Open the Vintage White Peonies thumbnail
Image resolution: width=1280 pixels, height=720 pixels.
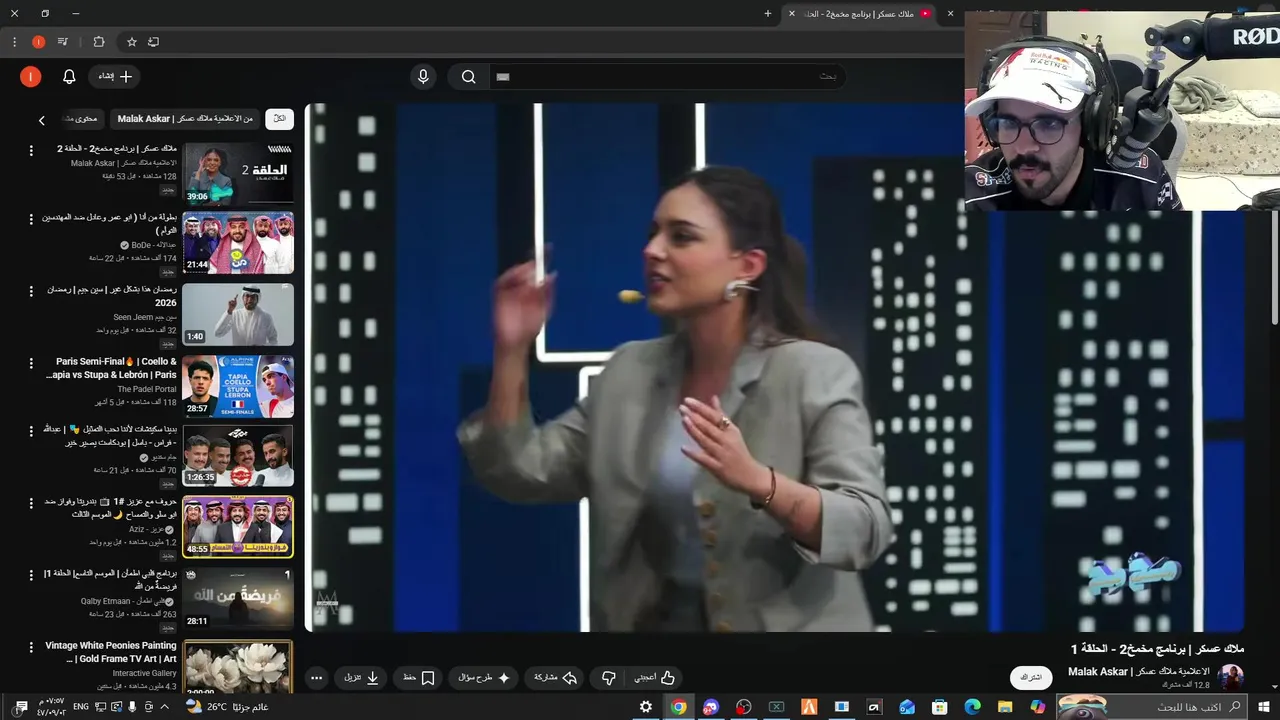(x=238, y=666)
